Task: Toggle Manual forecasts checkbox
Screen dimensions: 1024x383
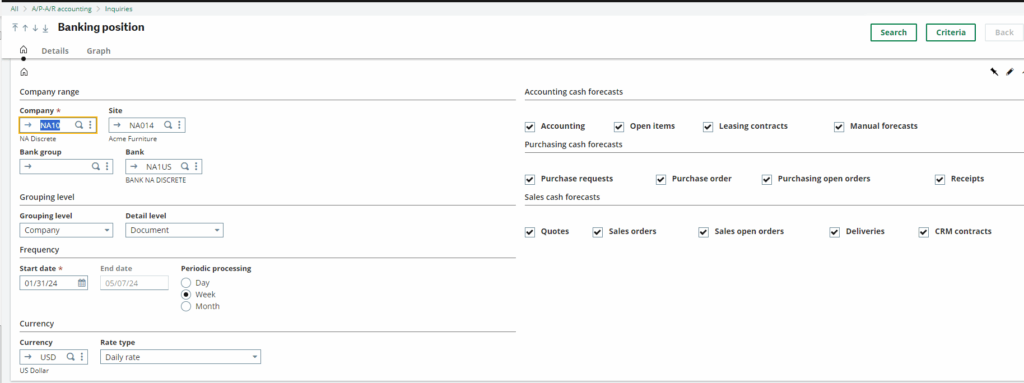Action: 839,127
